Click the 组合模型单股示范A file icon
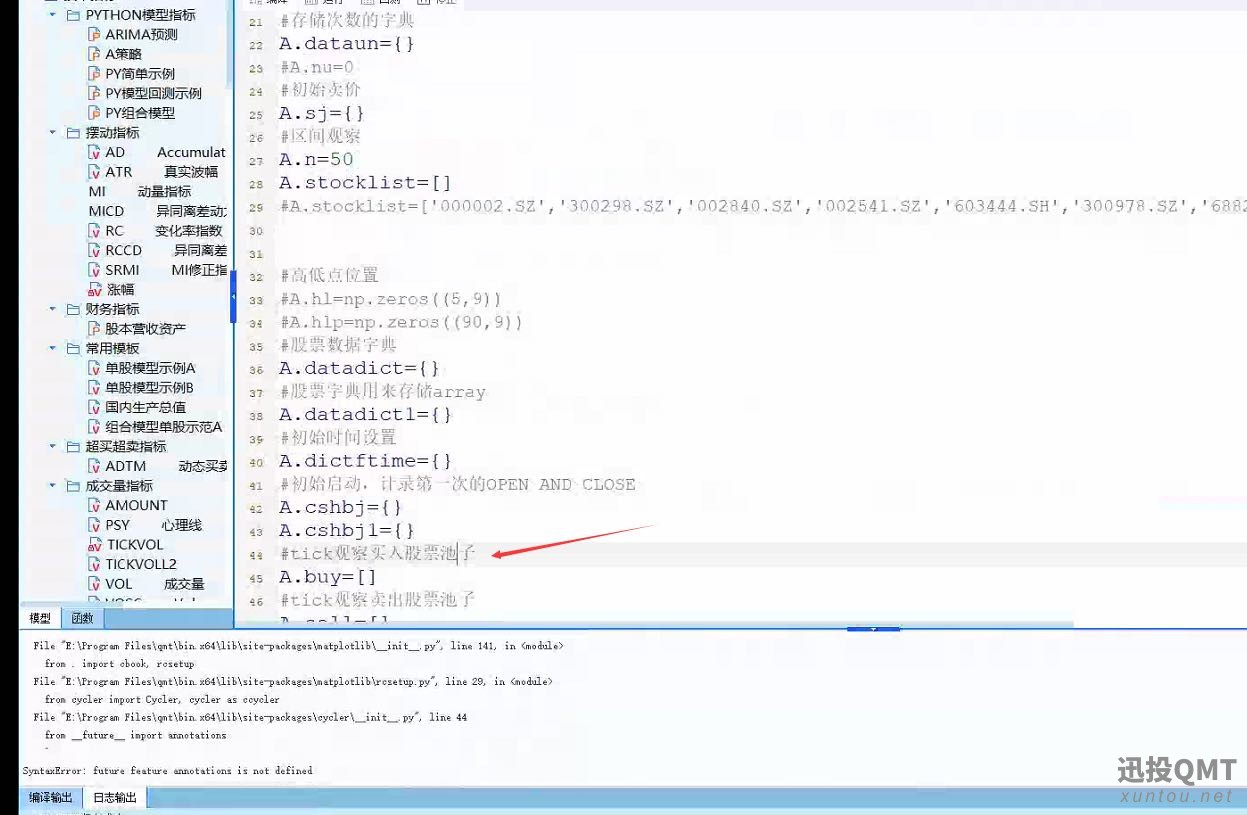 tap(95, 427)
